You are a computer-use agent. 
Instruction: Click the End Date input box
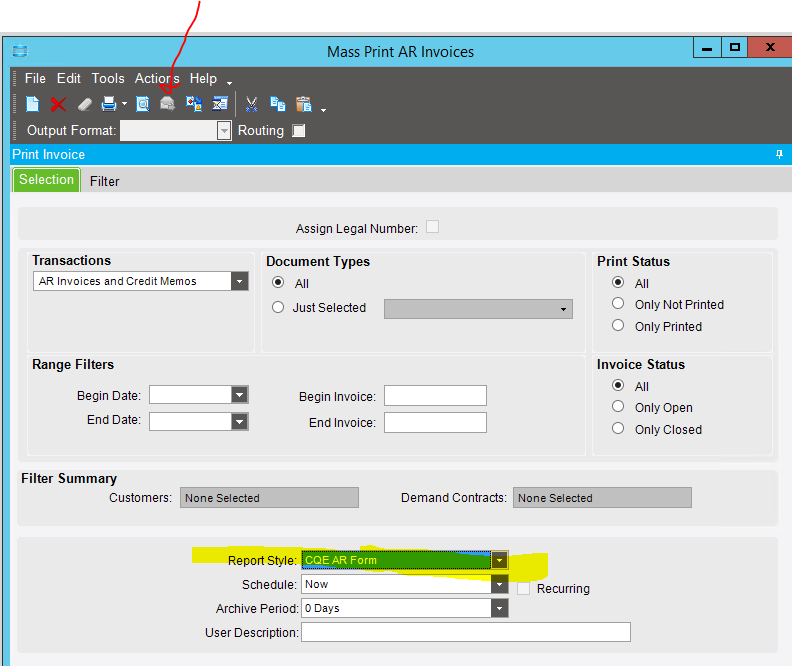click(190, 422)
